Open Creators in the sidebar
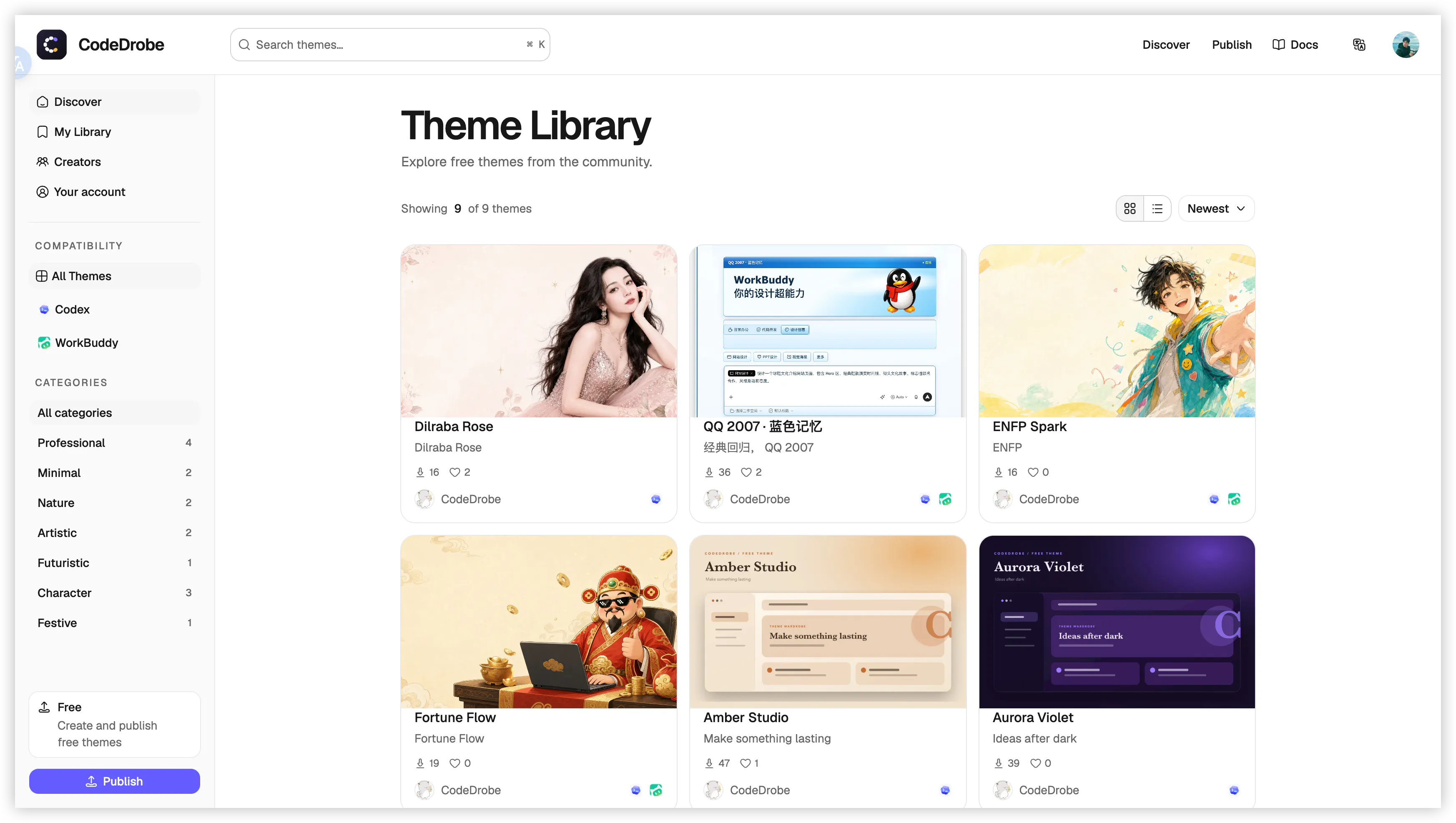The height and width of the screenshot is (823, 1456). pyautogui.click(x=114, y=162)
